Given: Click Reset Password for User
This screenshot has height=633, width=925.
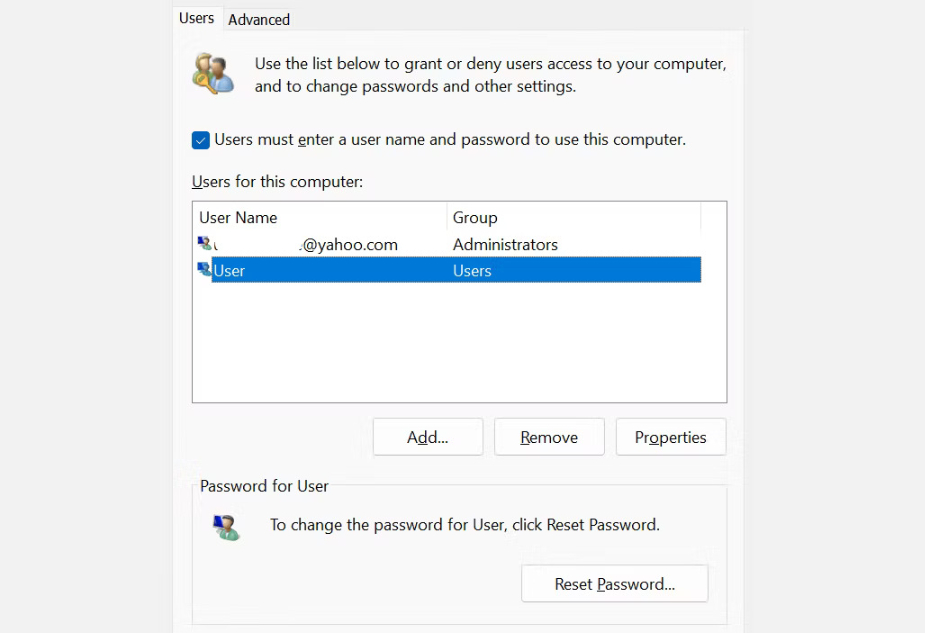Looking at the screenshot, I should coord(614,583).
